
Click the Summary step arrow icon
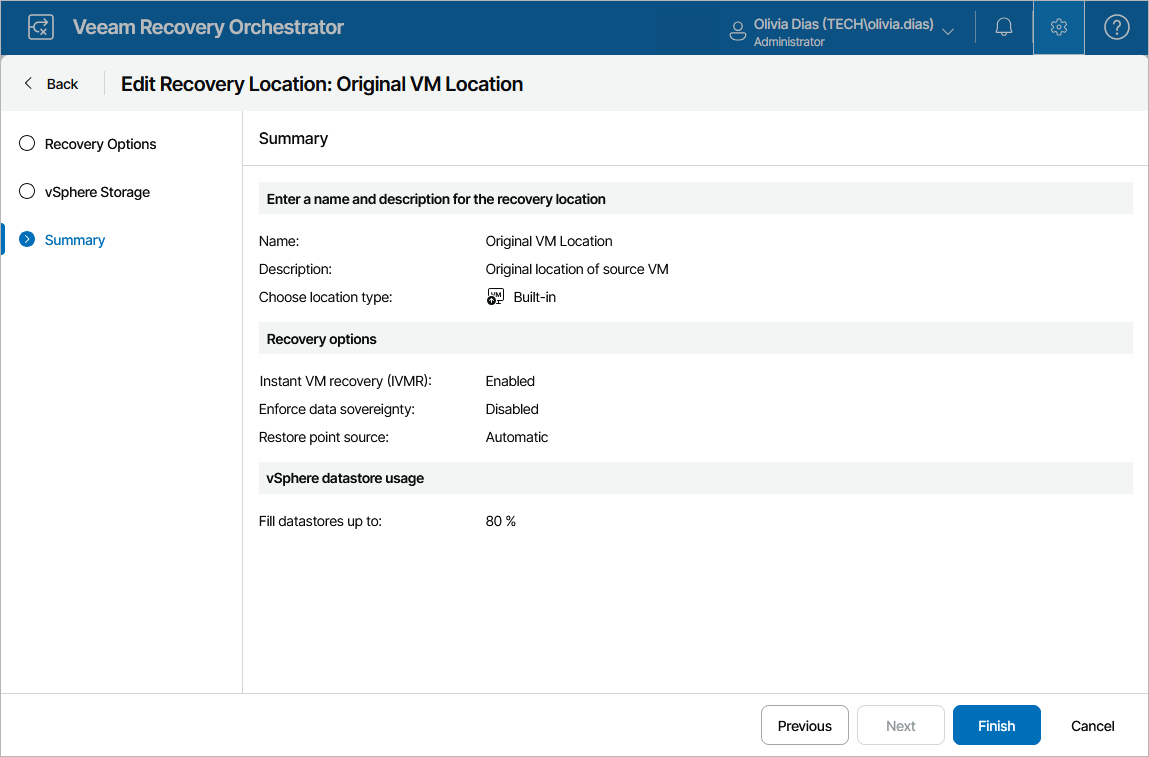[x=27, y=240]
